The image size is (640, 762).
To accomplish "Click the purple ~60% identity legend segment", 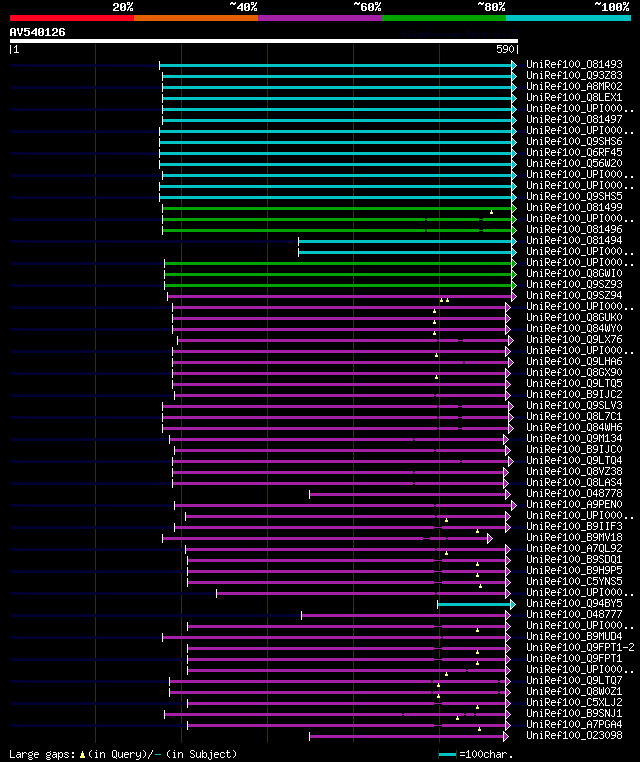I will tap(320, 18).
